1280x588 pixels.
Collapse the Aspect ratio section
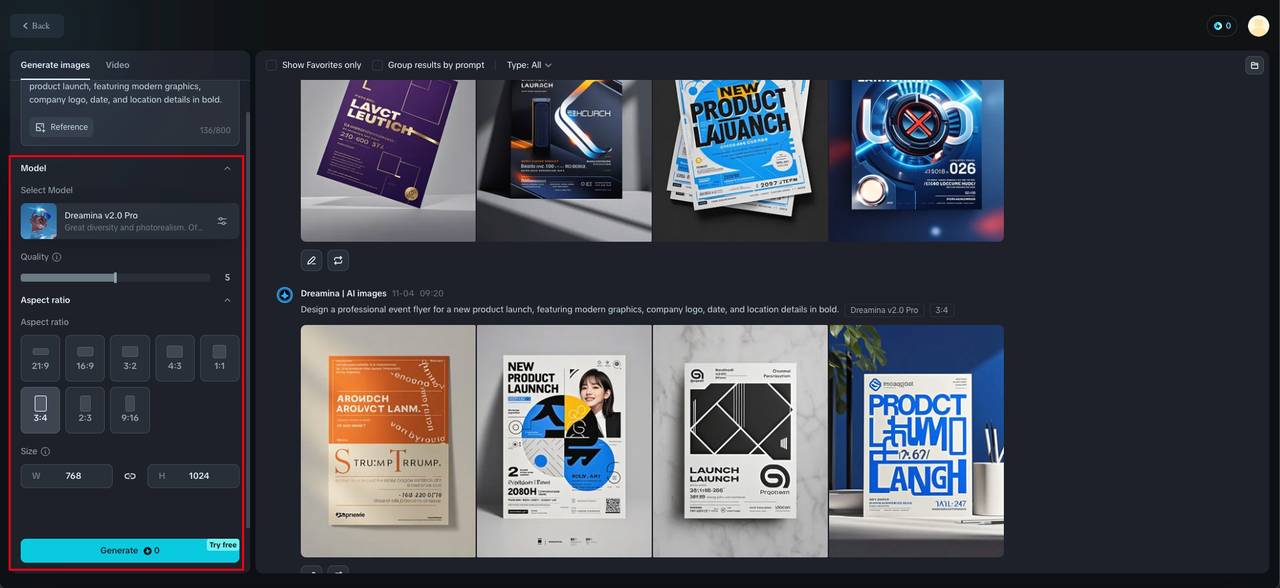(227, 300)
